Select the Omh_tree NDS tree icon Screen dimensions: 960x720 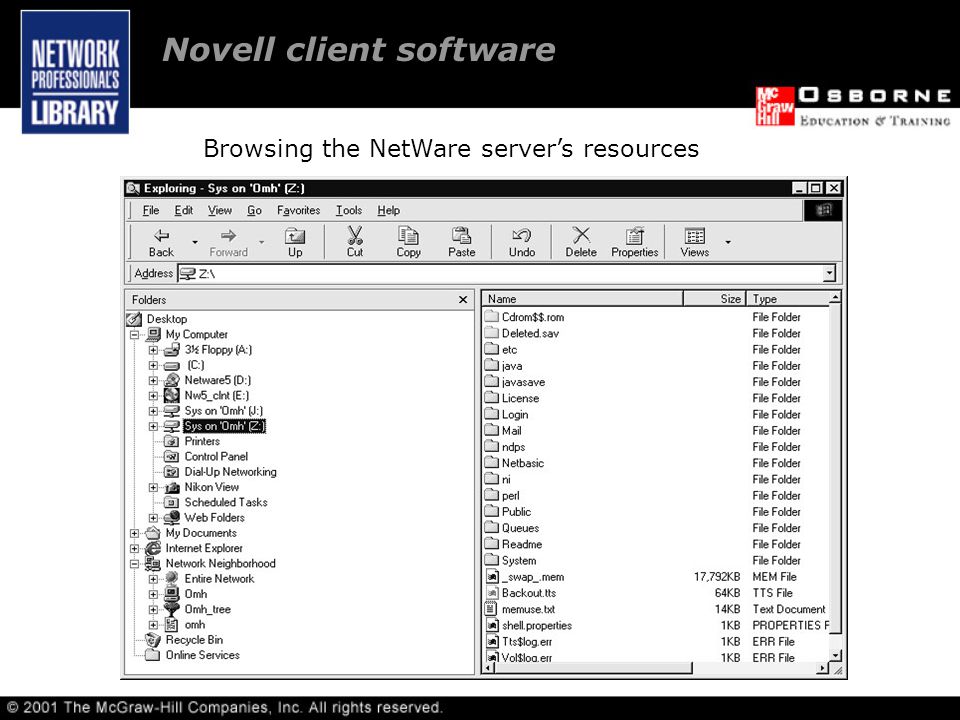tap(171, 609)
